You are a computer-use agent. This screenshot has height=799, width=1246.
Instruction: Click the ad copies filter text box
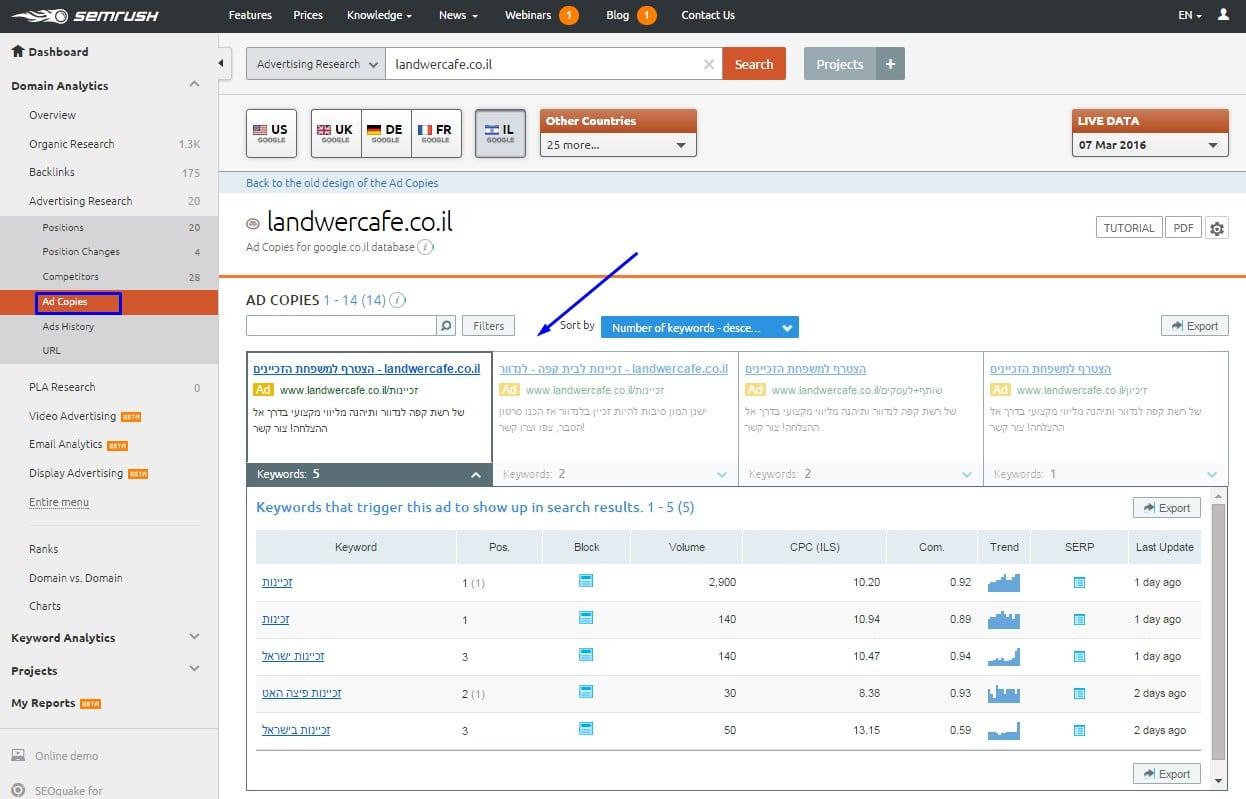pos(341,326)
